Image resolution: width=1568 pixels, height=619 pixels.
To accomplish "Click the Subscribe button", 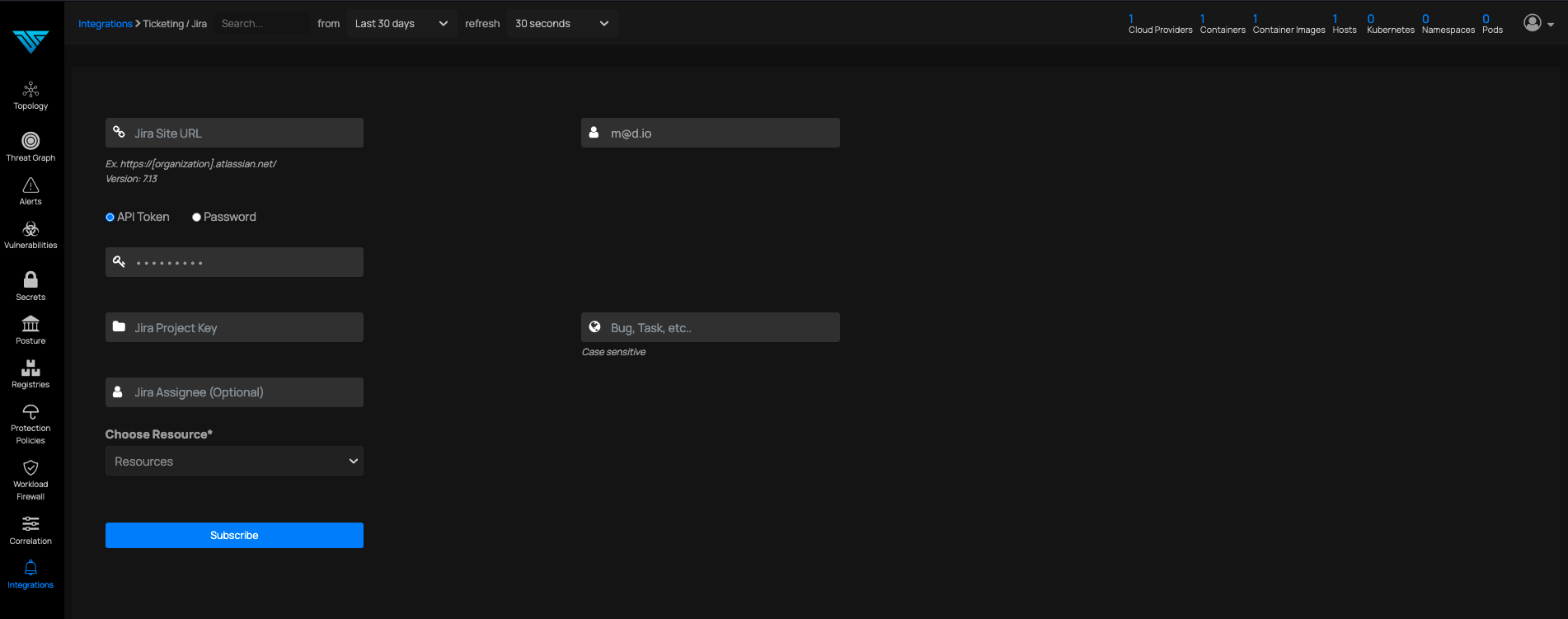I will pos(234,535).
